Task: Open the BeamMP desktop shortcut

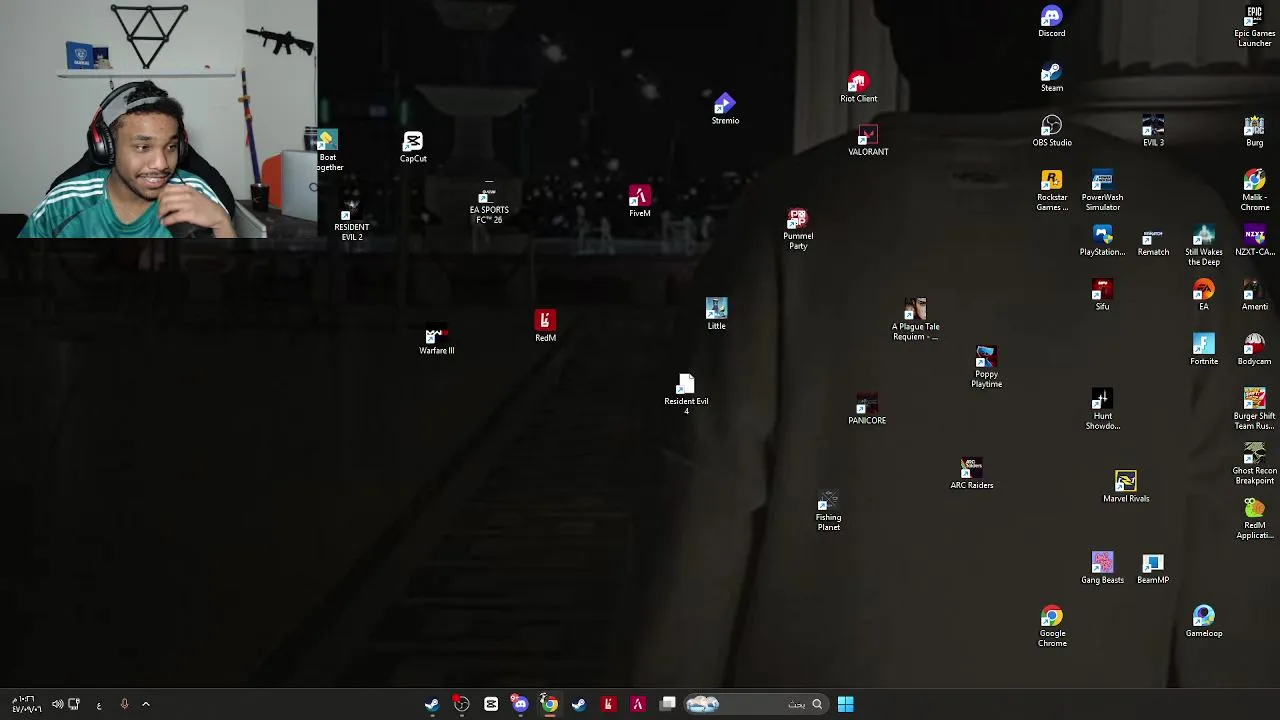Action: click(1153, 569)
